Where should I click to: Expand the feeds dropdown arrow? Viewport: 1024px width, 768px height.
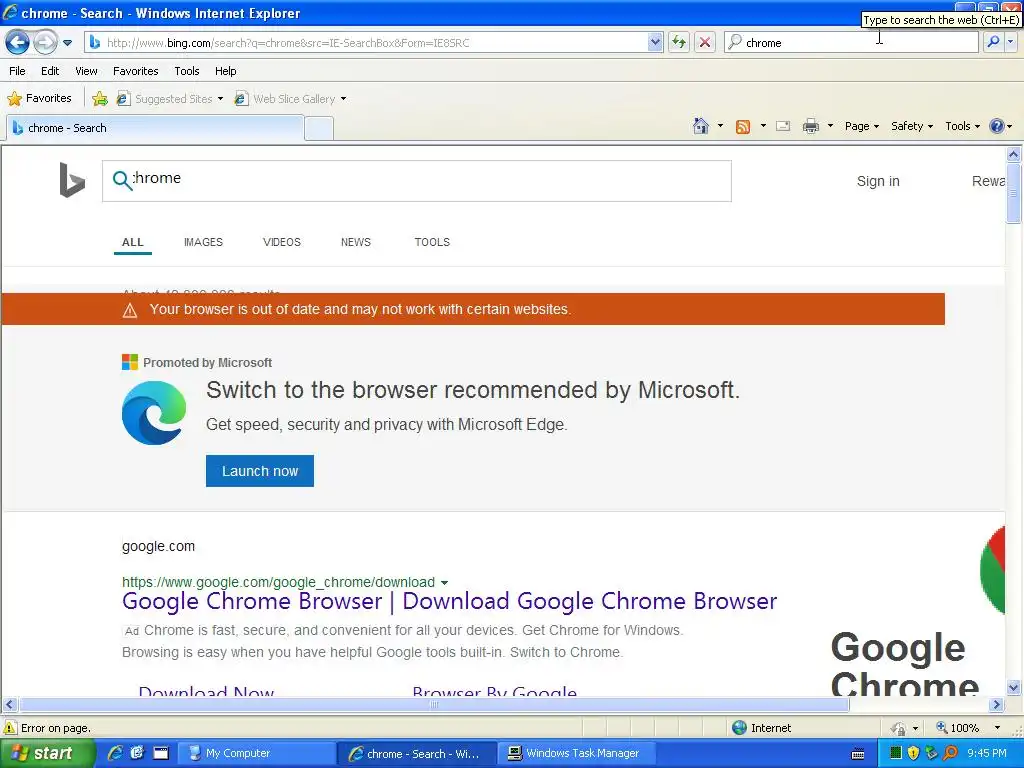point(763,126)
